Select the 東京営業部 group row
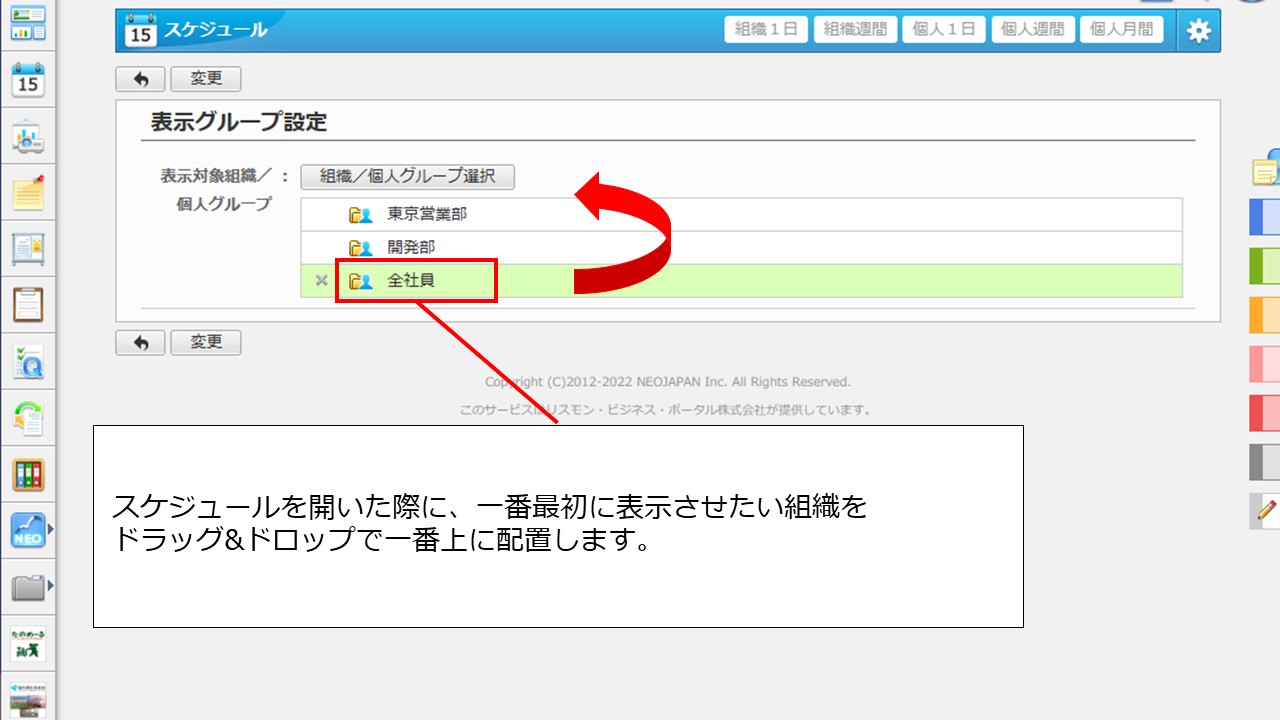 coord(742,214)
